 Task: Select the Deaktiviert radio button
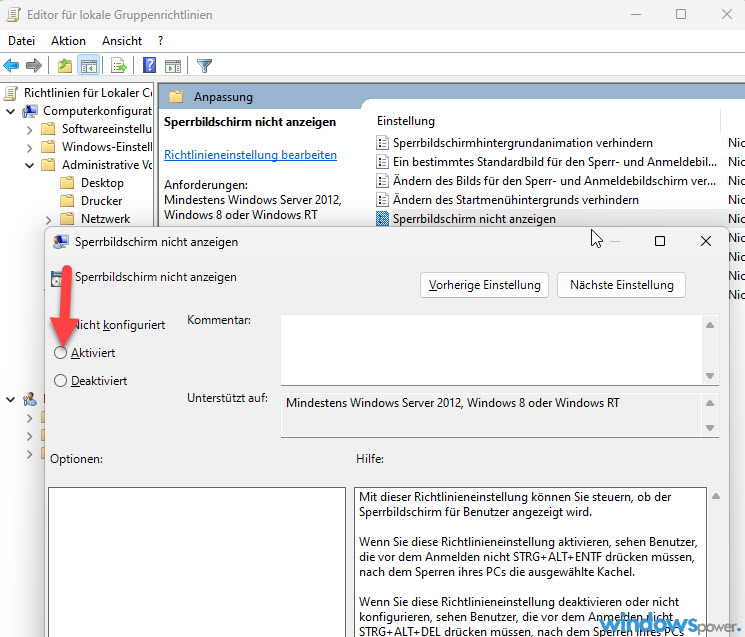click(60, 380)
